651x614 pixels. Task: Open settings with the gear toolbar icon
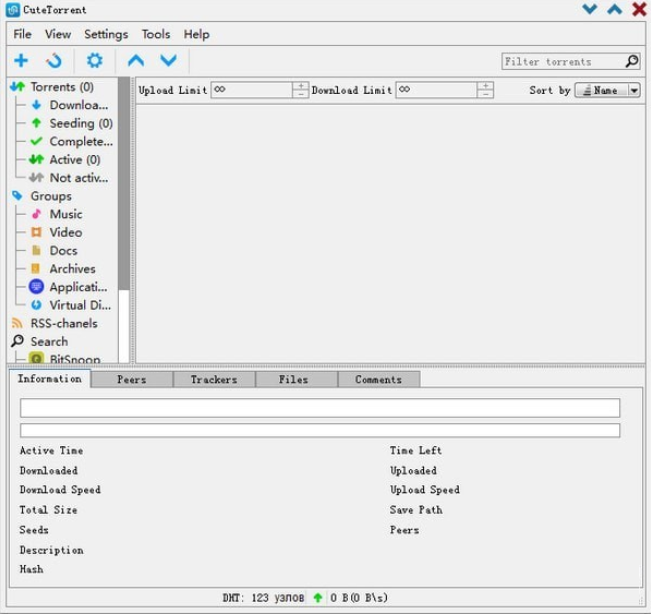pos(94,61)
